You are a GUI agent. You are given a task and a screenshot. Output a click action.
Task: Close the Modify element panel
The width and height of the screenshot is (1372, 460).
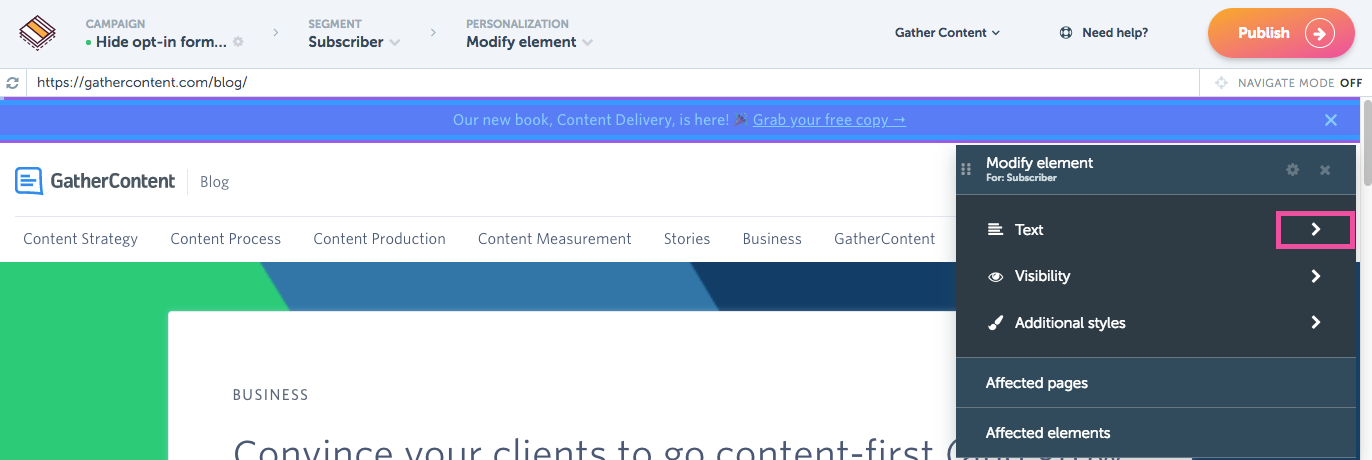(1325, 170)
